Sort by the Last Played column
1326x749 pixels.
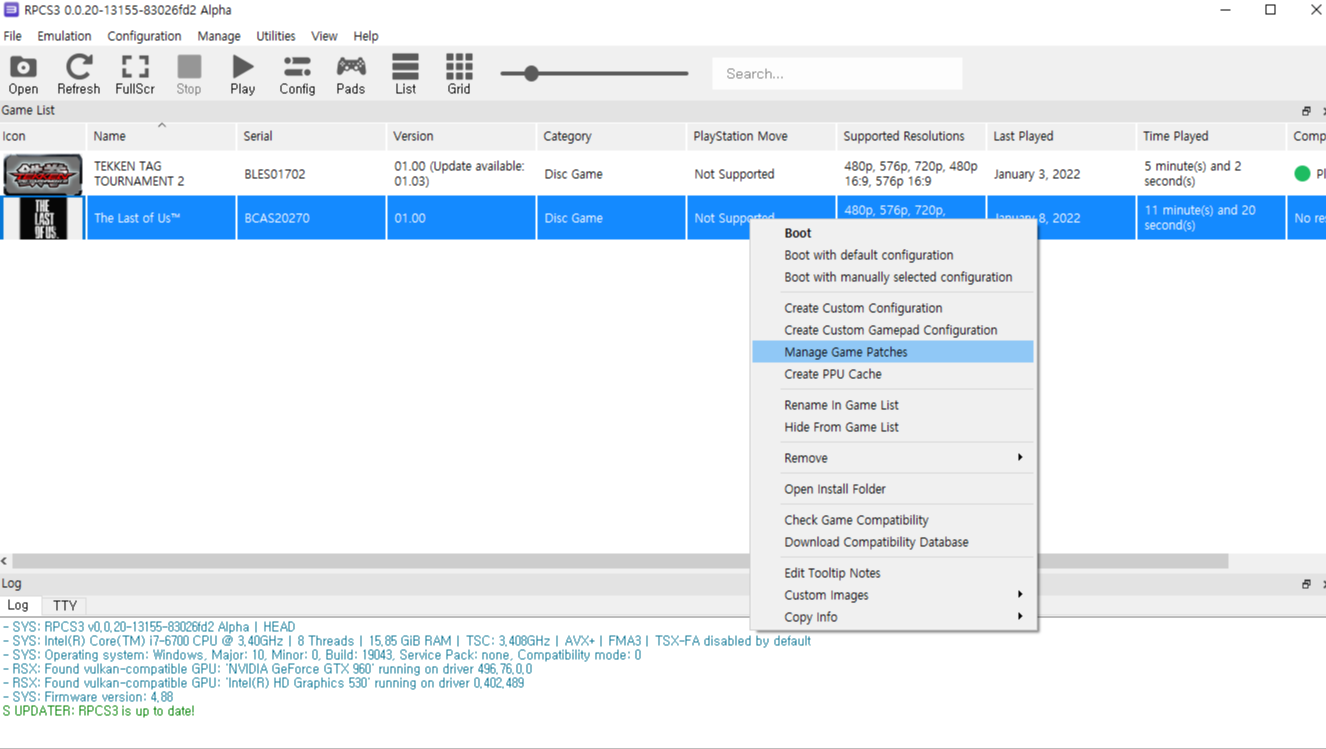[1061, 136]
